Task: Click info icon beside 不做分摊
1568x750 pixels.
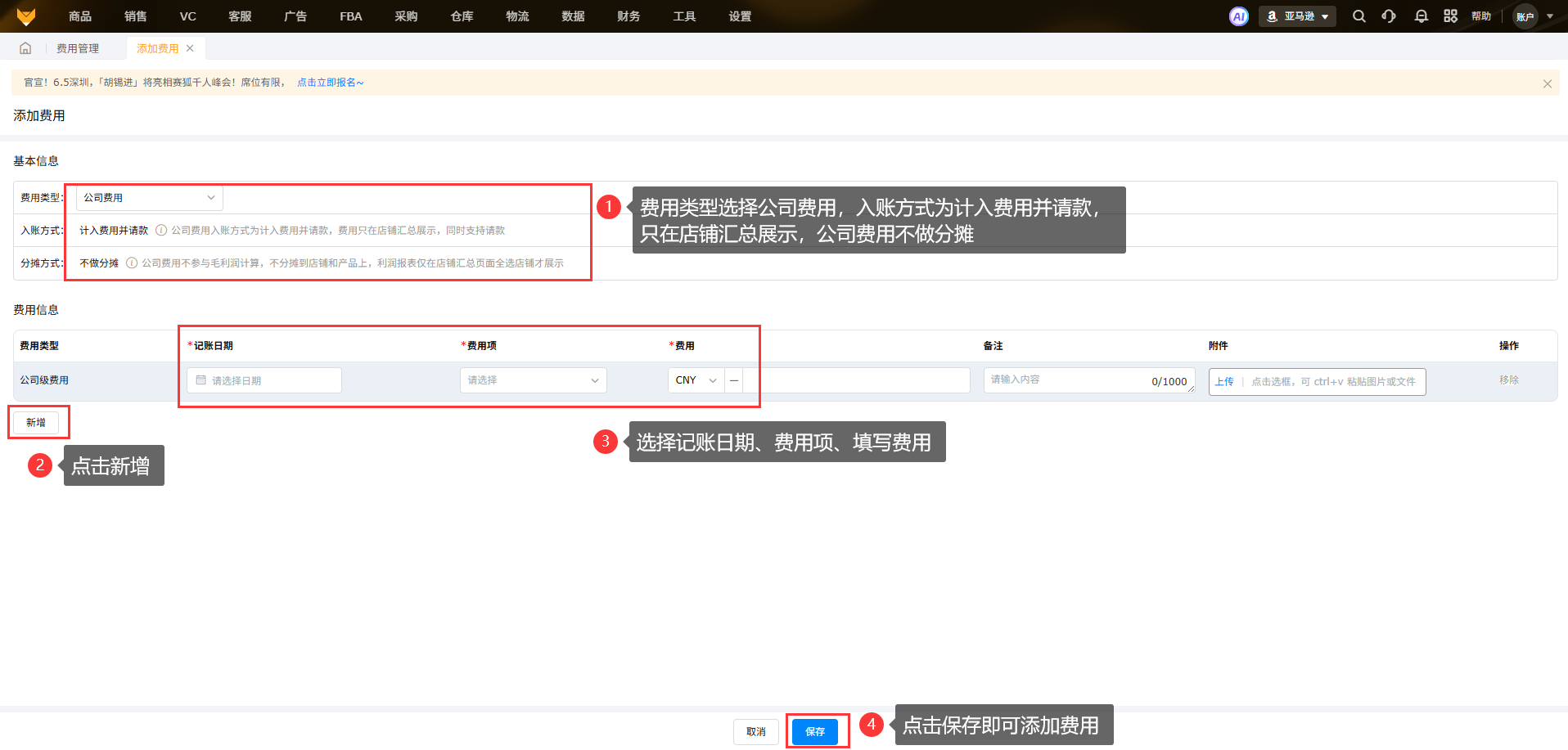Action: [132, 263]
